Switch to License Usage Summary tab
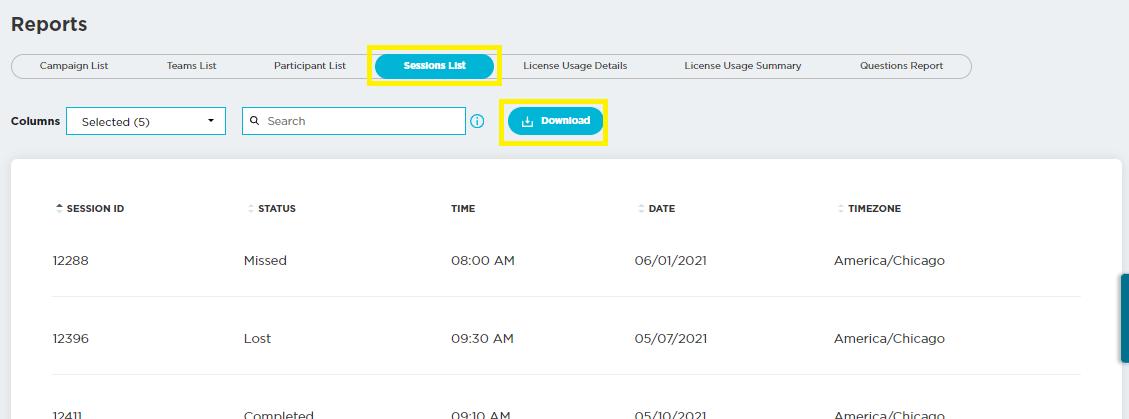Screen dimensions: 1129x419 [742, 66]
